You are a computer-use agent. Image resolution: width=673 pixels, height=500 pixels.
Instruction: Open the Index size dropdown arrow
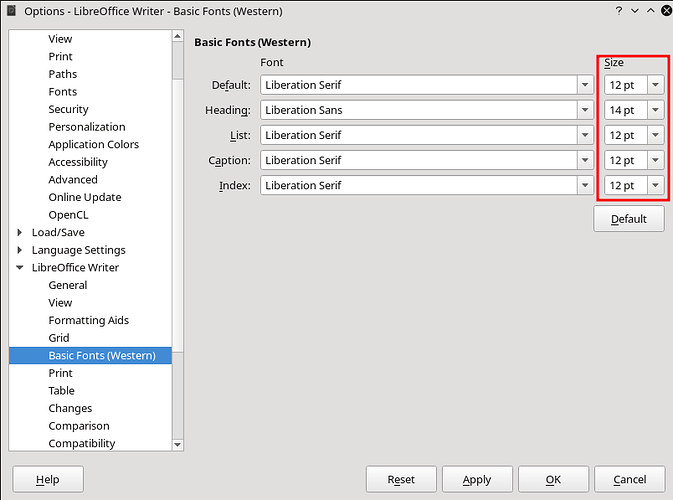coord(655,185)
